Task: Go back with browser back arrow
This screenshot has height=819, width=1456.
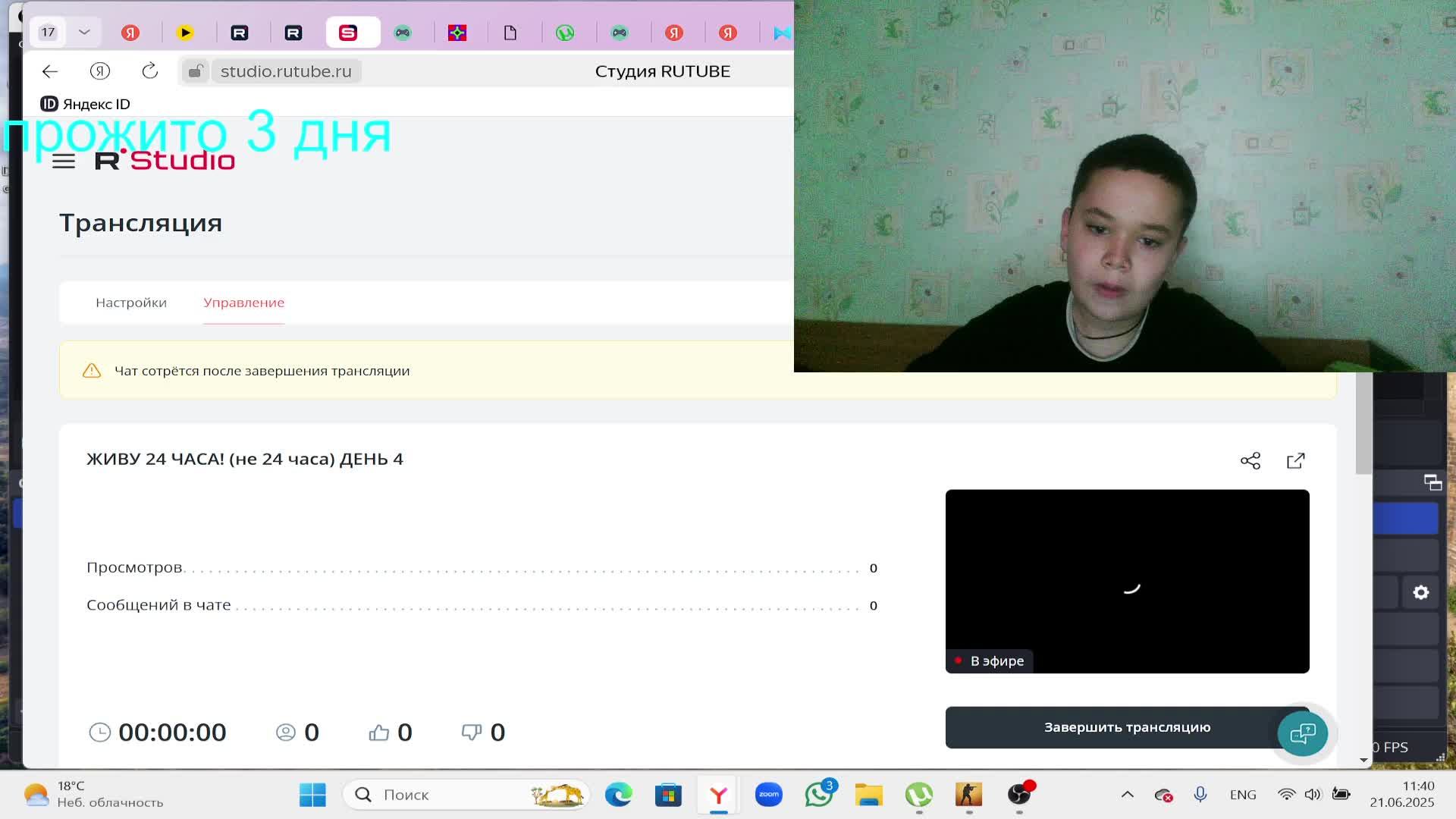Action: click(x=50, y=71)
